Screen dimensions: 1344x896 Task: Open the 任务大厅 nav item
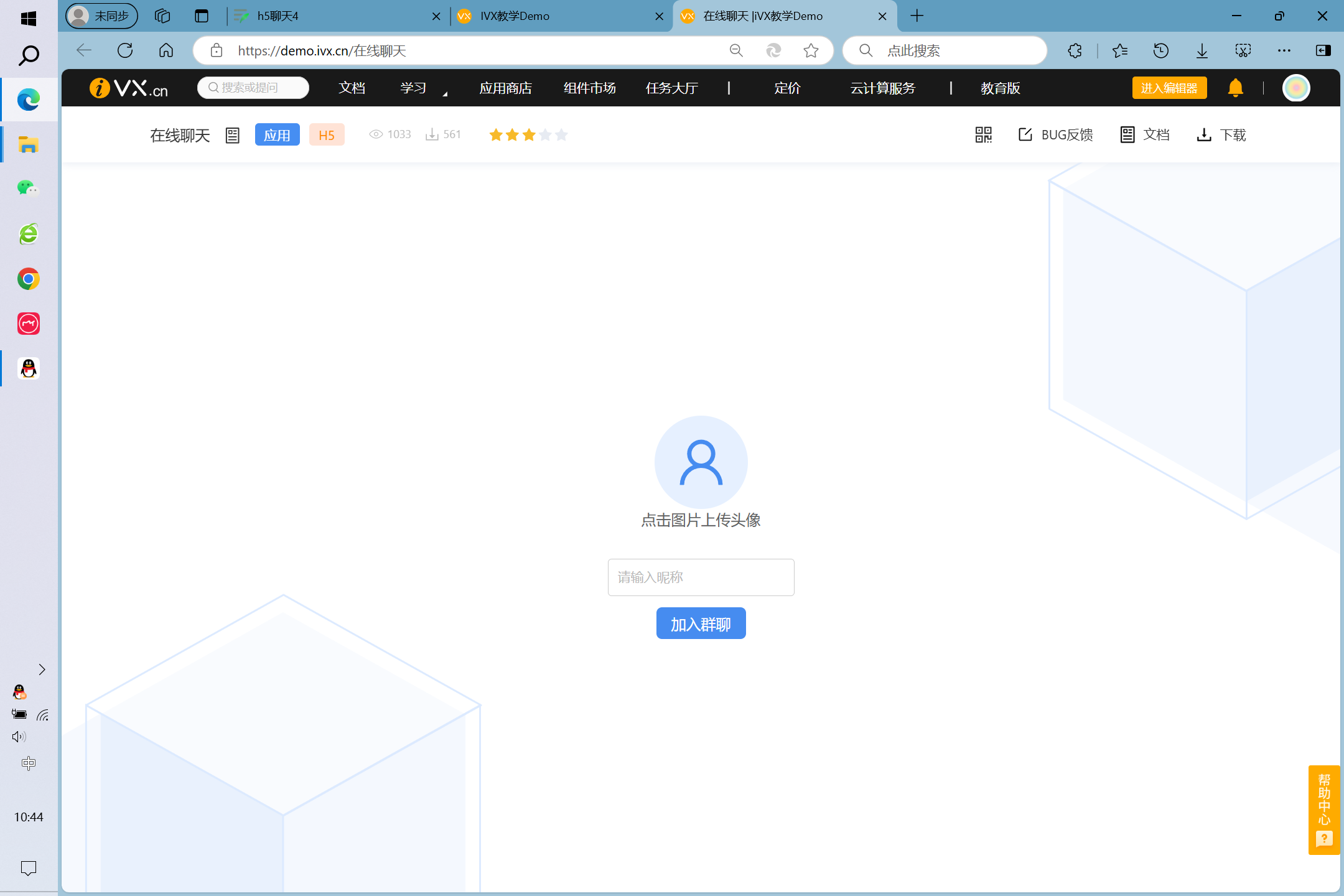point(671,88)
